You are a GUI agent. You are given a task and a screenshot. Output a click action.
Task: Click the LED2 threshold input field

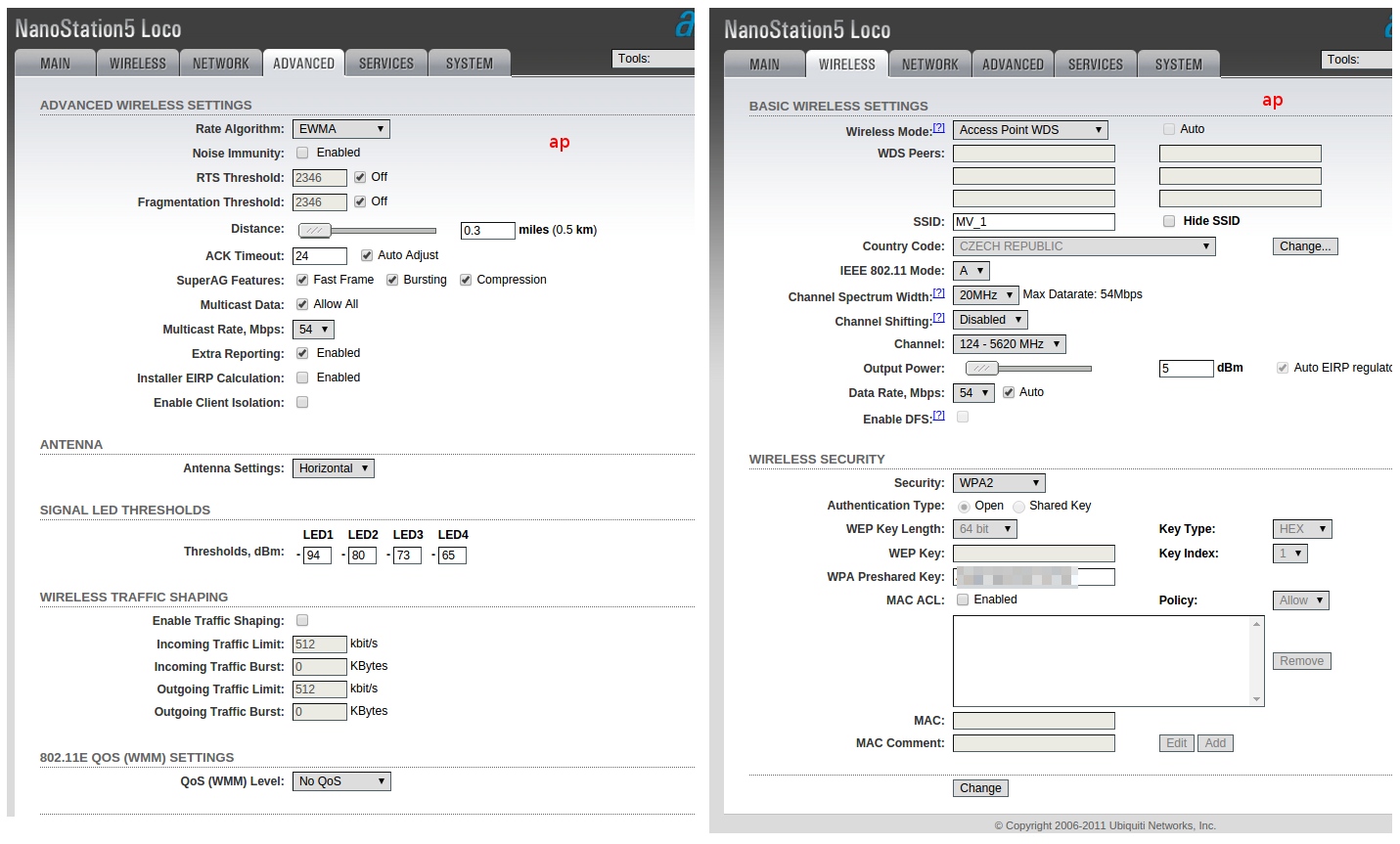[x=362, y=555]
